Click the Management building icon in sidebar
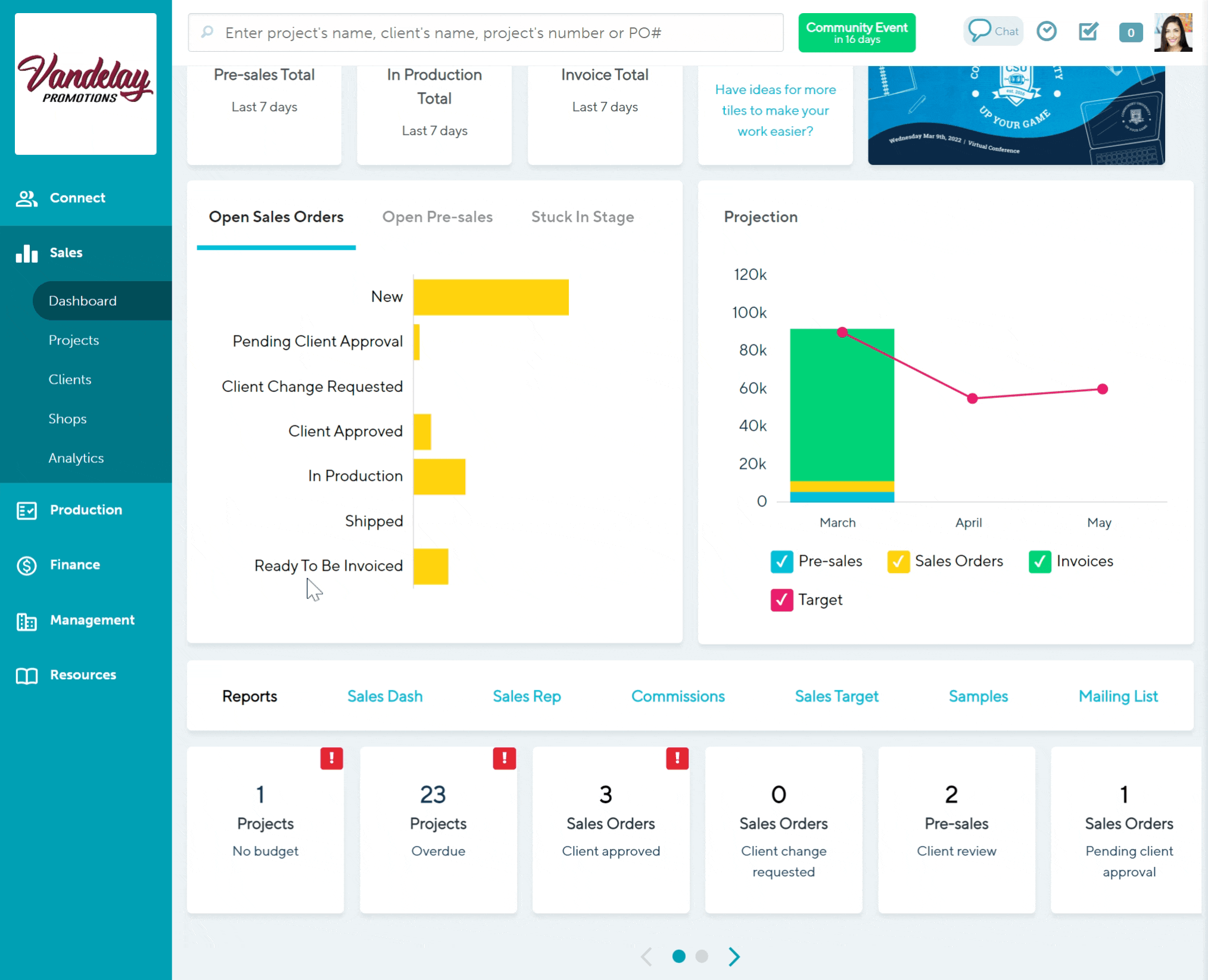 26,621
